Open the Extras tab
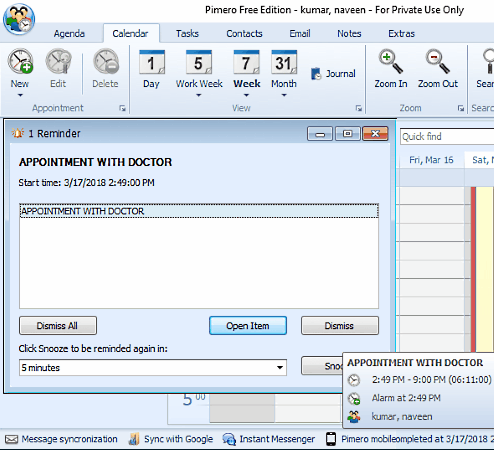494x450 pixels. click(401, 34)
